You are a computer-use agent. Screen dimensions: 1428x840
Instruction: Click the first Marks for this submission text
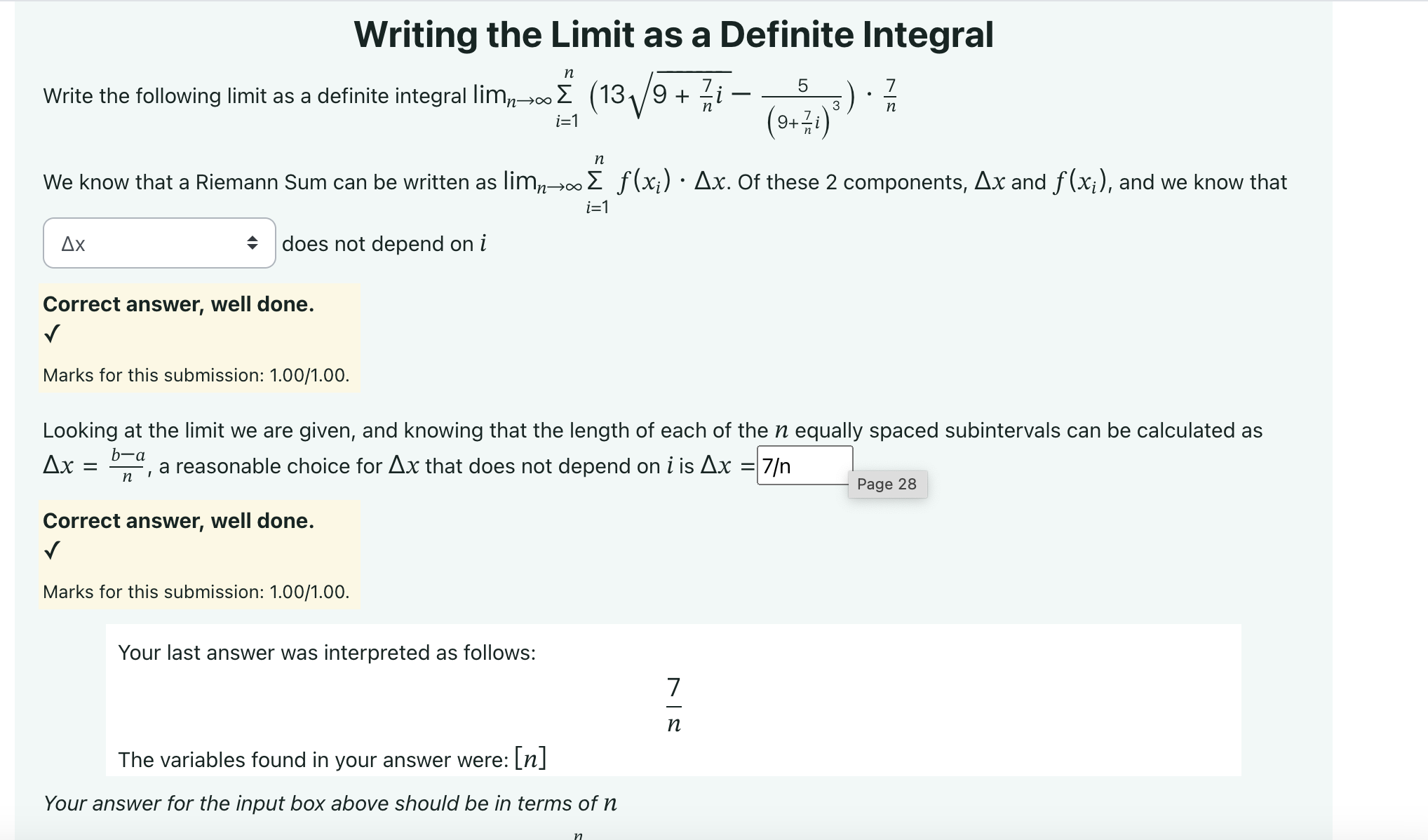[x=196, y=375]
